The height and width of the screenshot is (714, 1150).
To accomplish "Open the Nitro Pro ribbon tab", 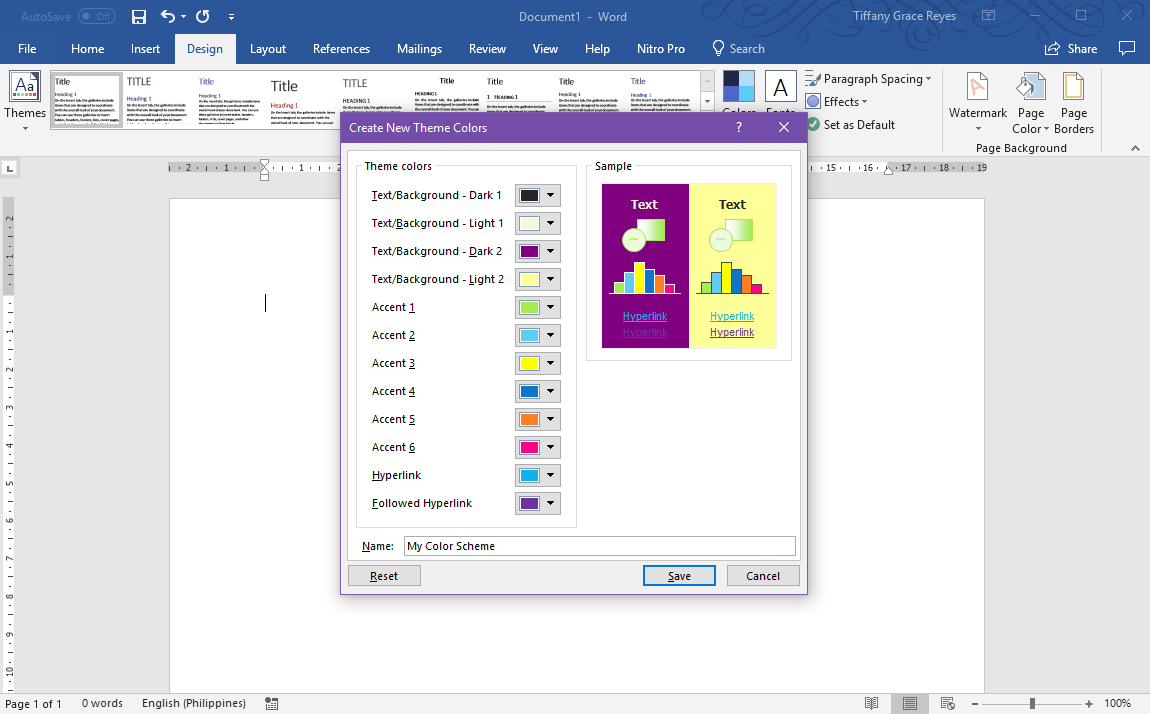I will [x=660, y=48].
